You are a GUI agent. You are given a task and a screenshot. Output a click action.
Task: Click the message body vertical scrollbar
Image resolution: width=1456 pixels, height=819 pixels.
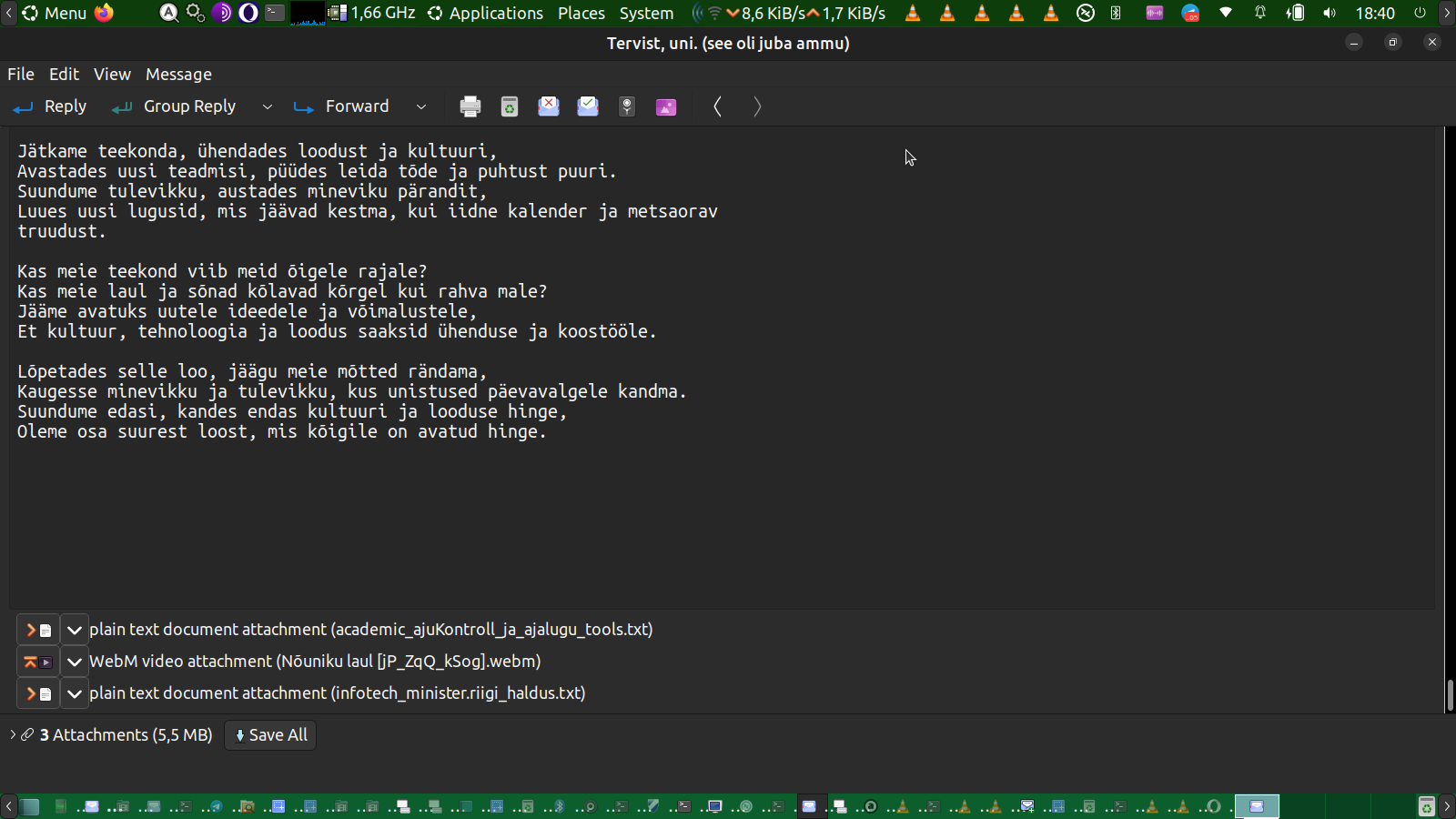tap(1449, 695)
